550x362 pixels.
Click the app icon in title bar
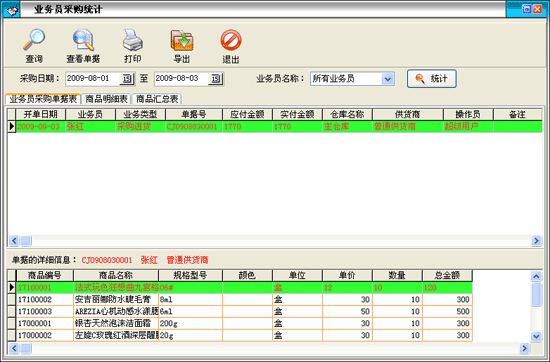pos(11,9)
